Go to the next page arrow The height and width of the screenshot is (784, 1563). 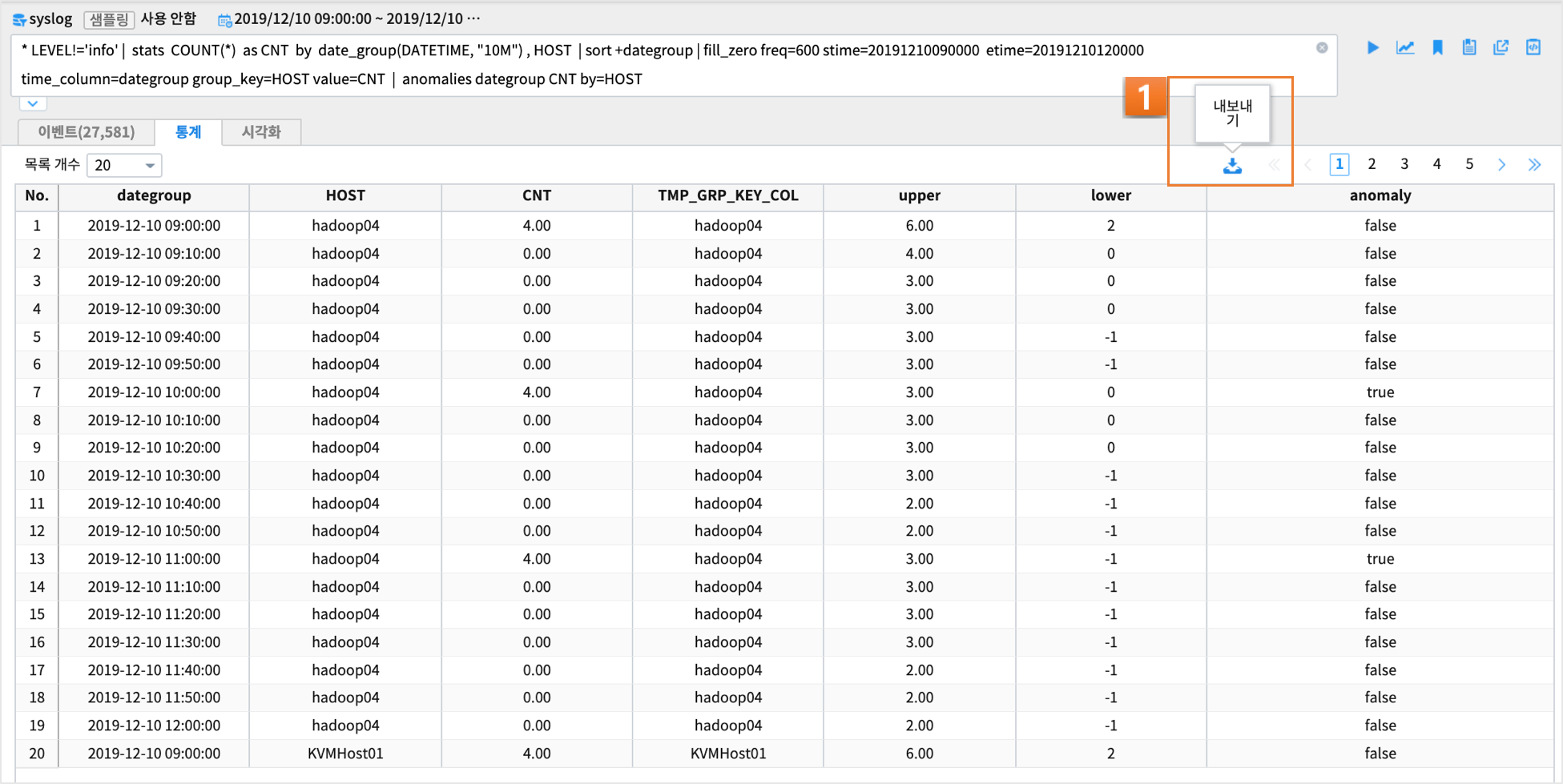click(1502, 165)
